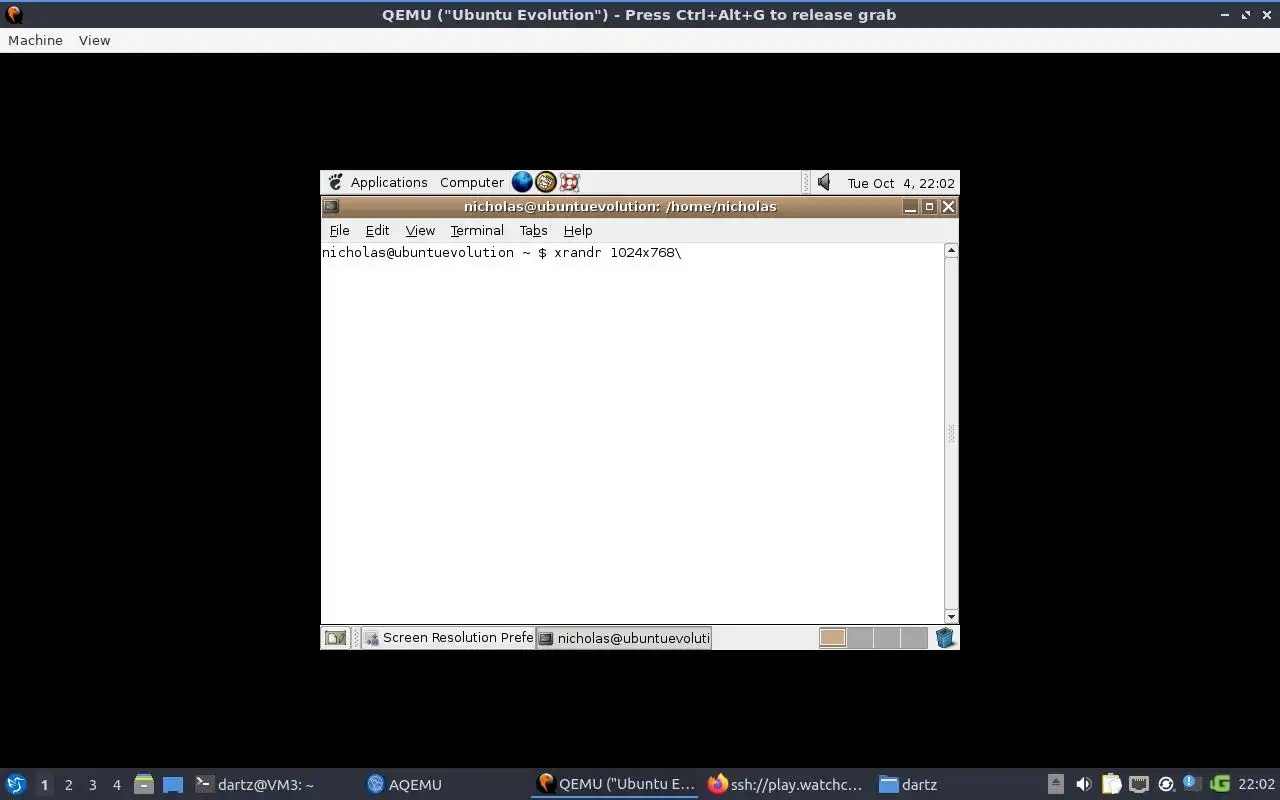Open the terminal Edit menu
The height and width of the screenshot is (800, 1280).
[x=377, y=230]
